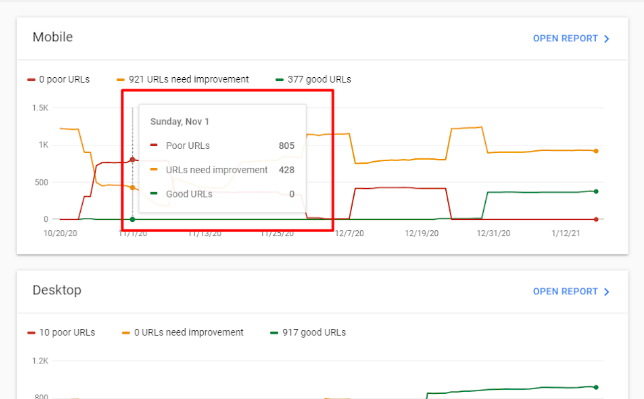The width and height of the screenshot is (644, 399).
Task: Click the 1/12/21 axis date label
Action: 566,233
